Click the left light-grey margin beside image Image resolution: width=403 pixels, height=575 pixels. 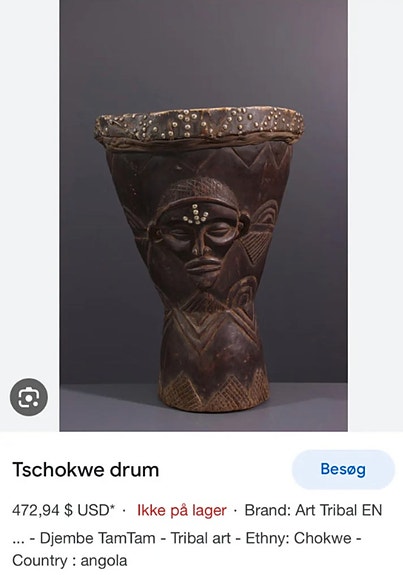point(30,183)
